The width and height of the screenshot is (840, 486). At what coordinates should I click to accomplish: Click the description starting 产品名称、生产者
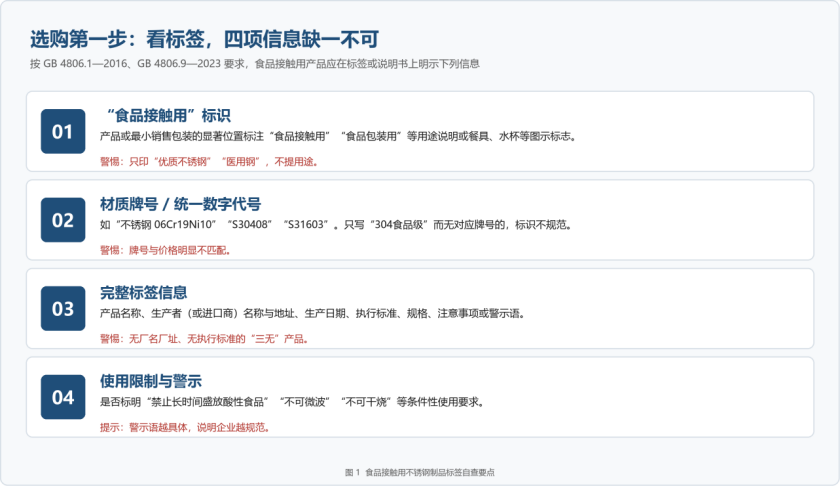tap(313, 313)
